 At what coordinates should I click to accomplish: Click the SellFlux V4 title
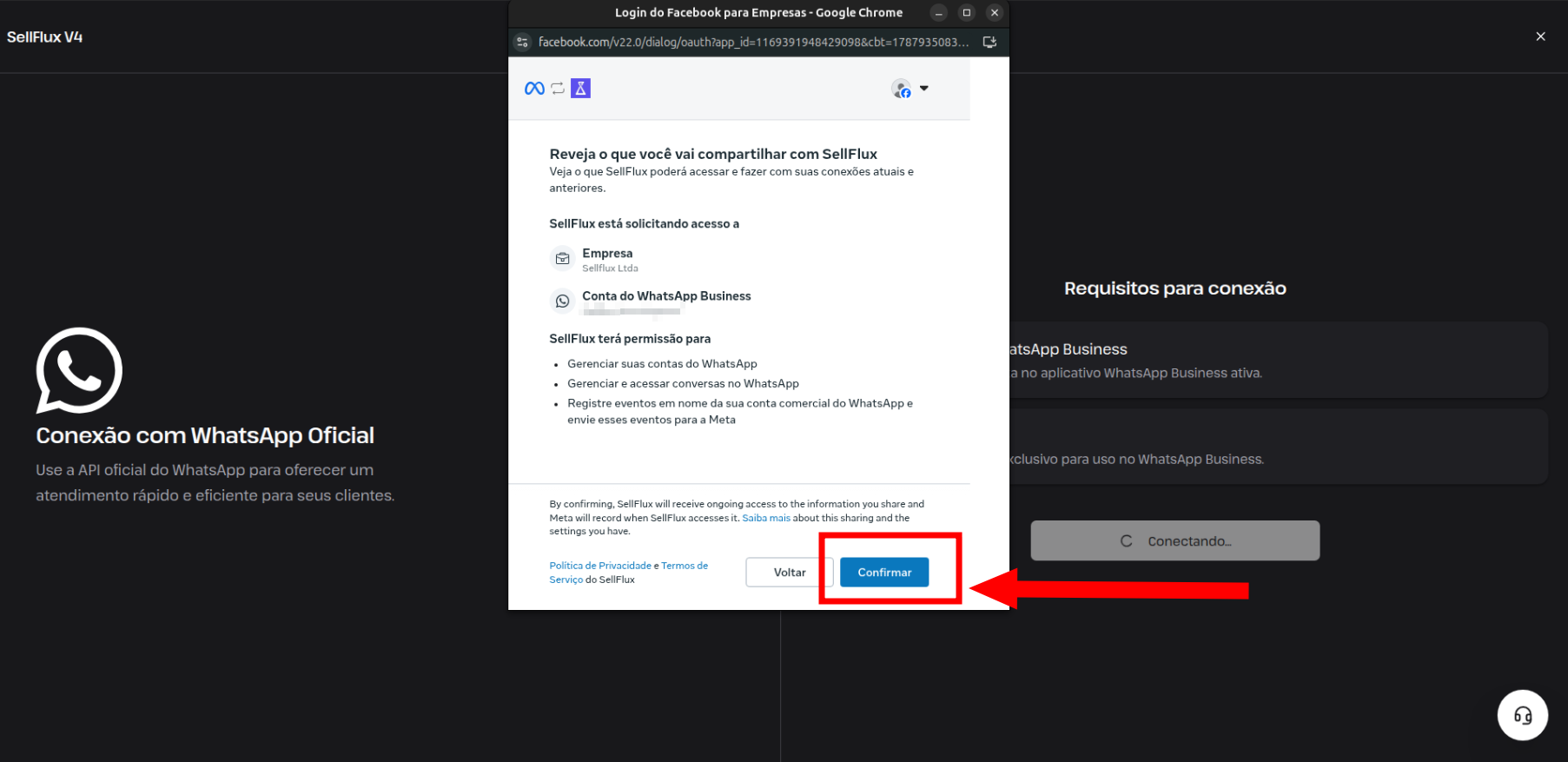[44, 36]
